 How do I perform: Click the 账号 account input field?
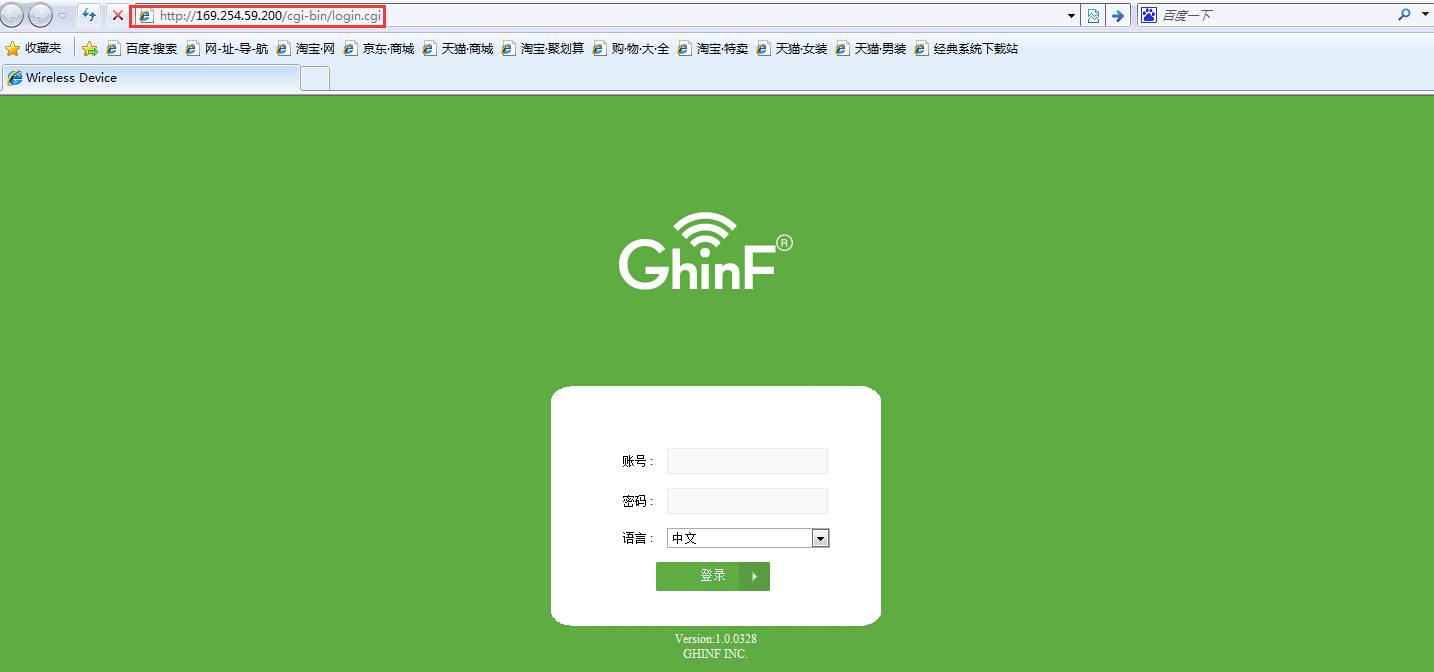(x=747, y=461)
